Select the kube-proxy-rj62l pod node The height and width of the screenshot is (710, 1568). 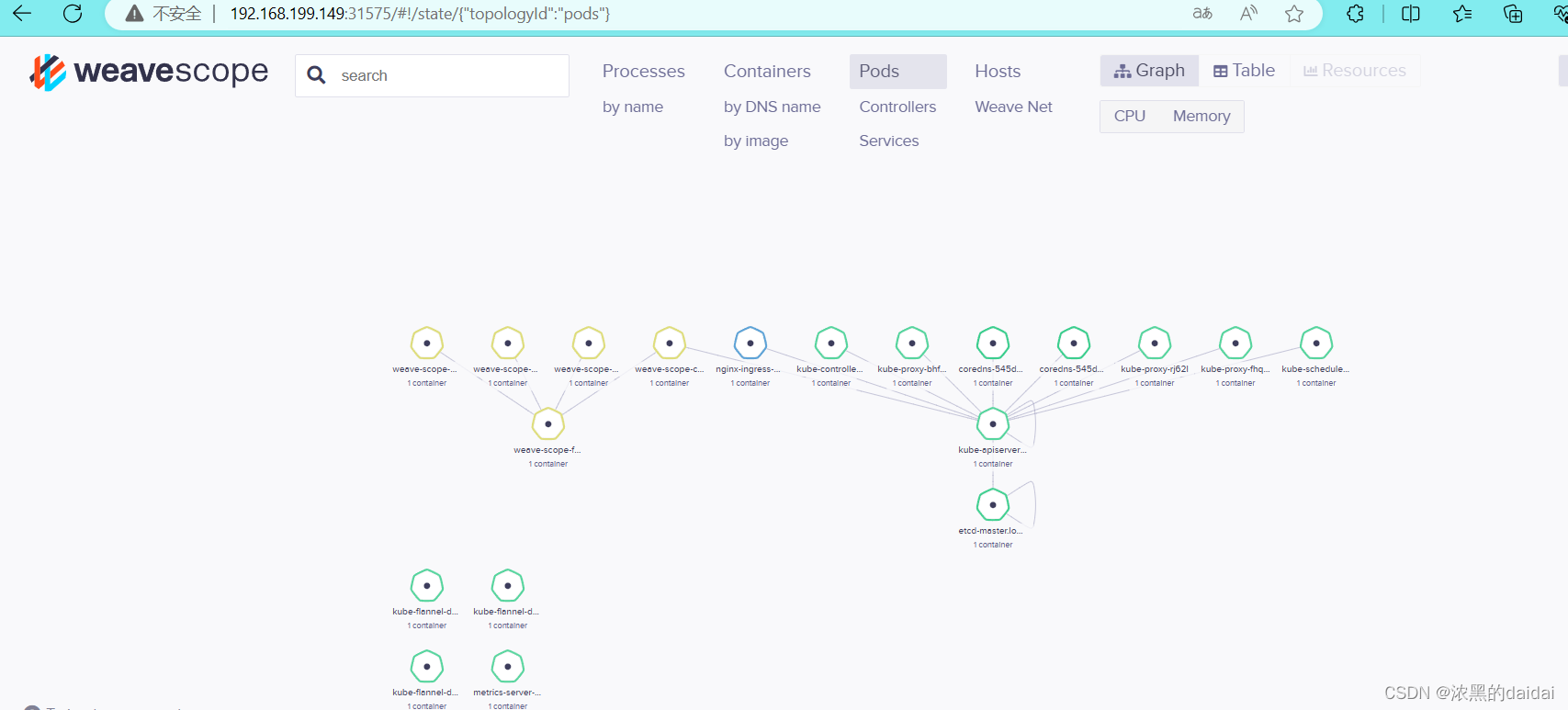tap(1155, 344)
